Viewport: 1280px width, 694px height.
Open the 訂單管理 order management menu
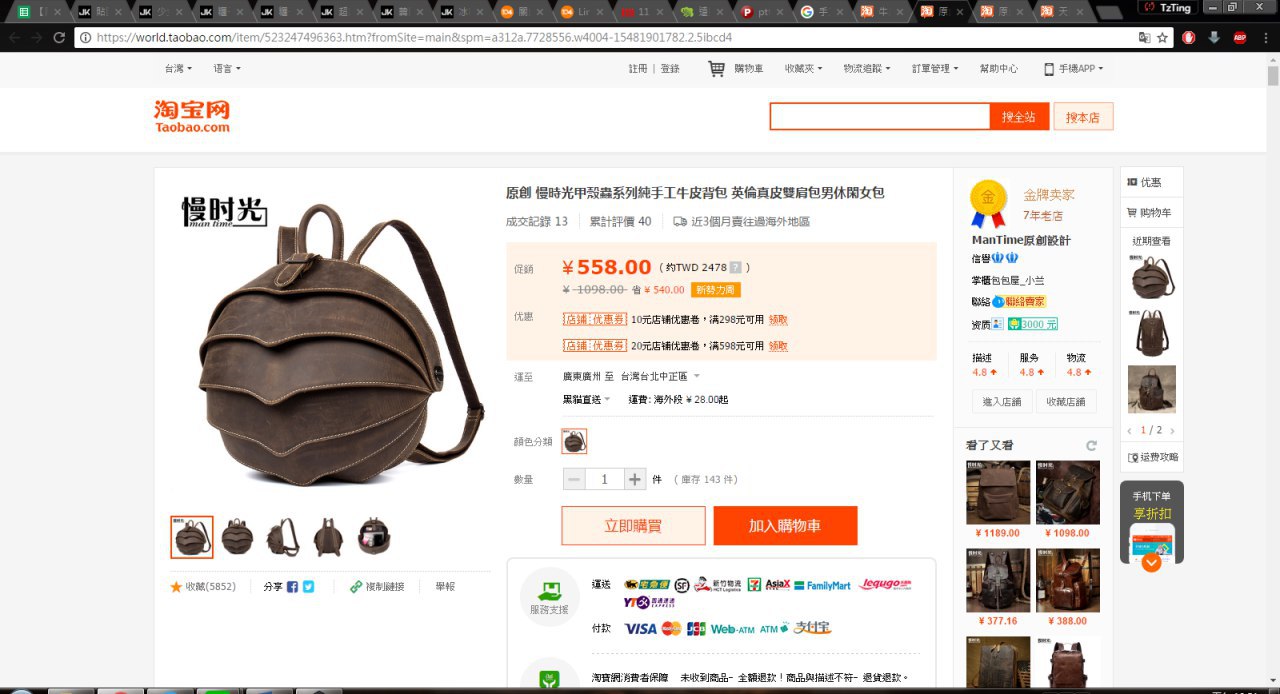(x=934, y=69)
